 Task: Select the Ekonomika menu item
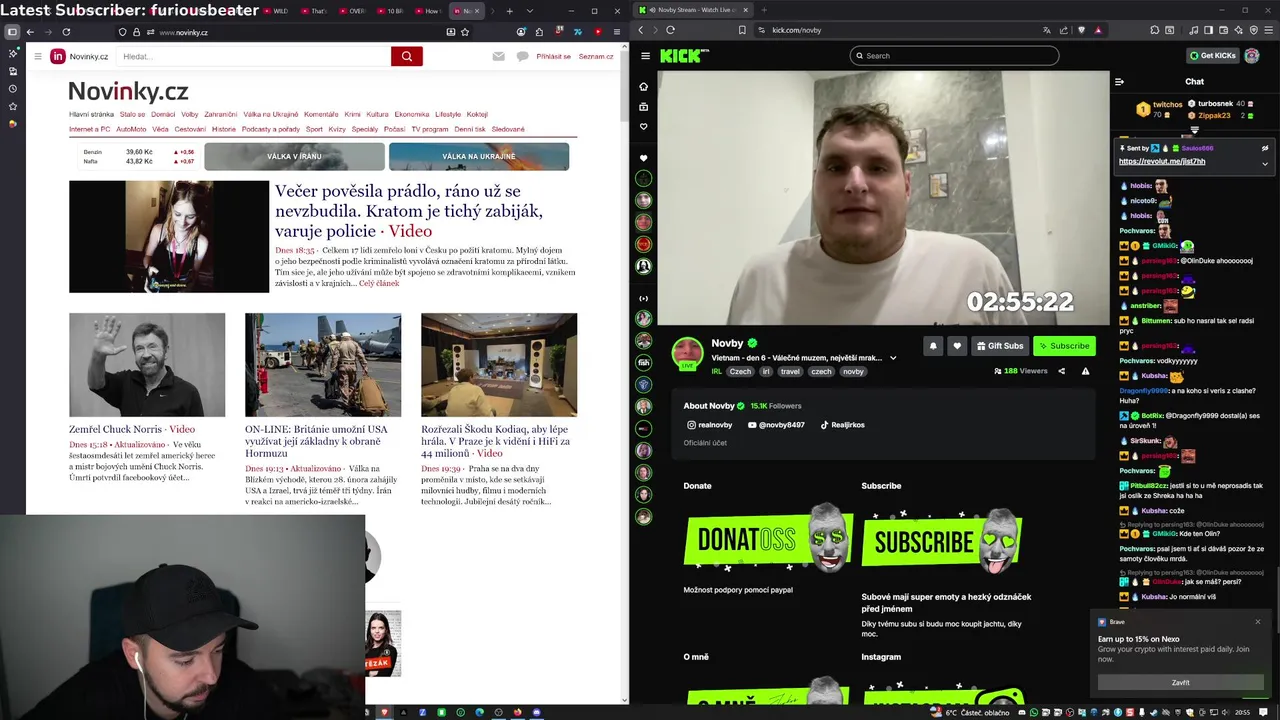click(x=412, y=114)
